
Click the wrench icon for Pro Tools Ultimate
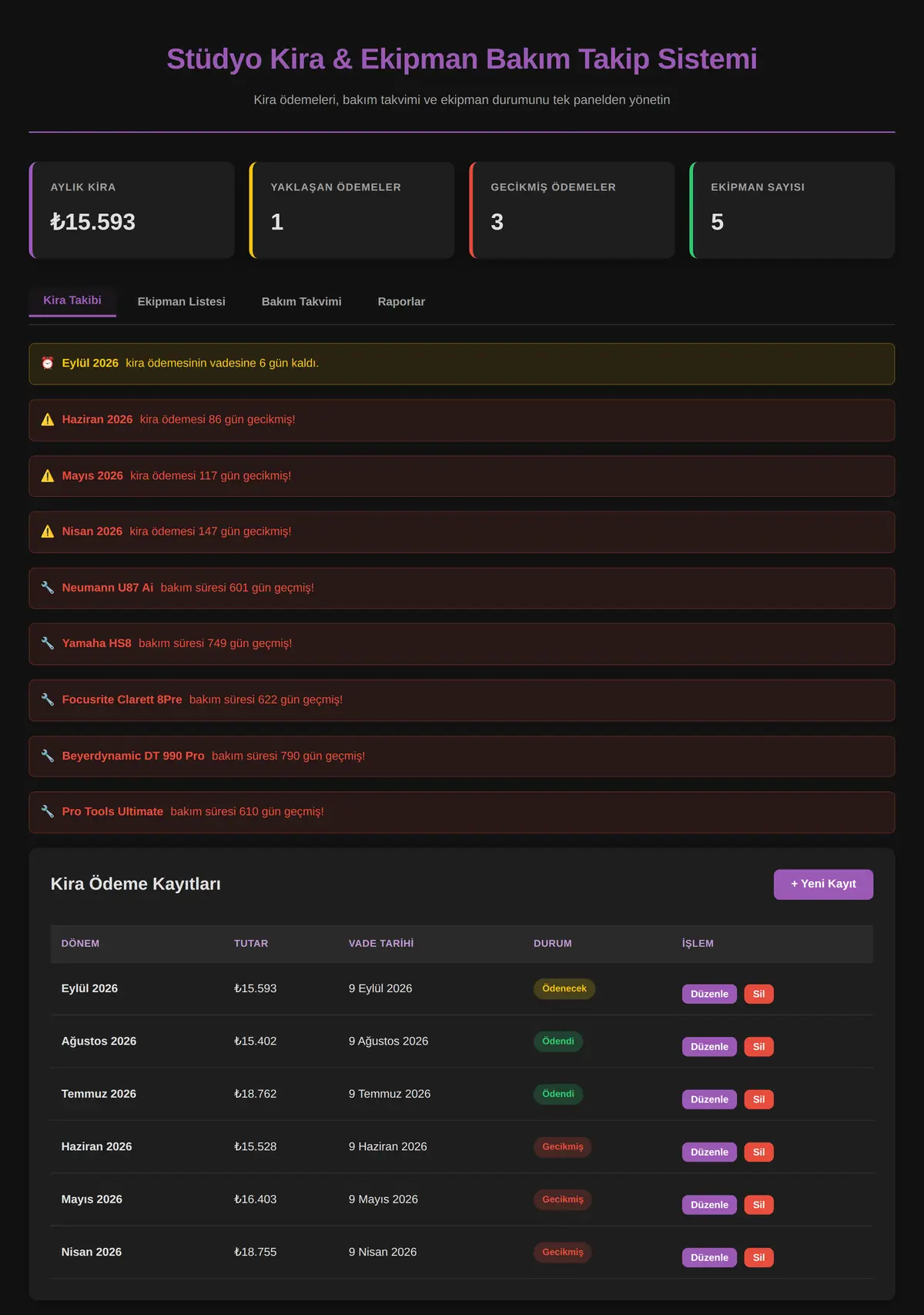(x=48, y=811)
